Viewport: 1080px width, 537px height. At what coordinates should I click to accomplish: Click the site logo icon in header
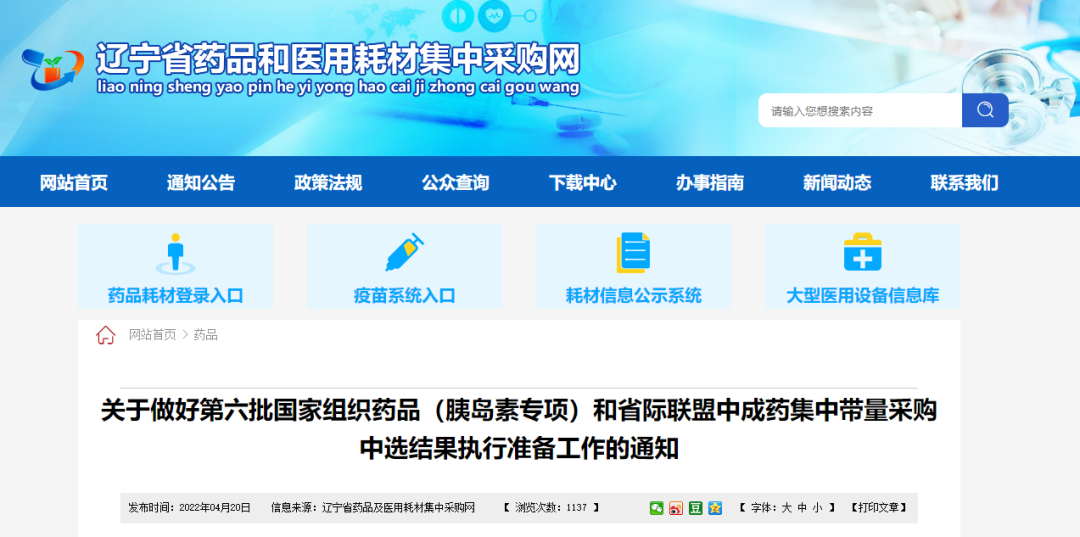(x=52, y=70)
